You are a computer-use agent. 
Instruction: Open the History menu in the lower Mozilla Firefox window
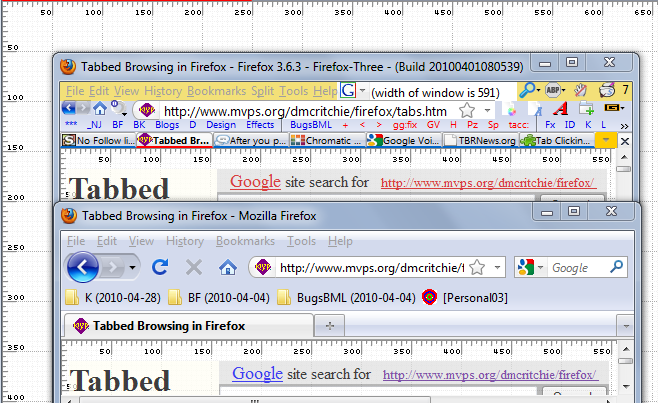point(185,241)
